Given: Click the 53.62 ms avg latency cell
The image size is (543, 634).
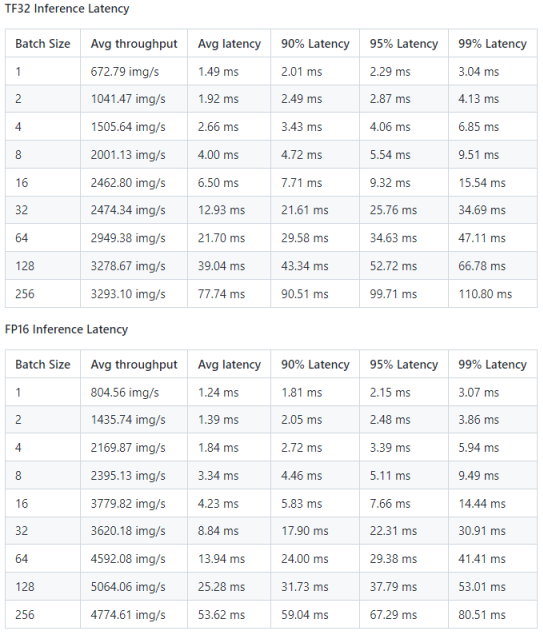Looking at the screenshot, I should (x=229, y=614).
